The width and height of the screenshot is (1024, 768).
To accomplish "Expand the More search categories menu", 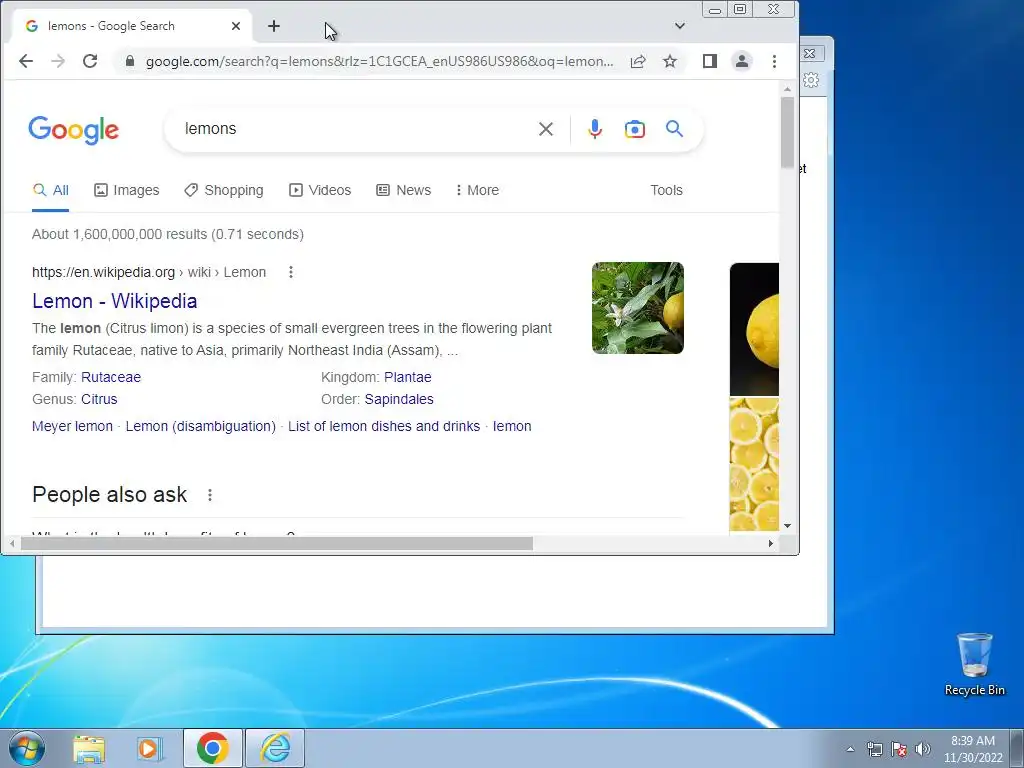I will pos(477,190).
